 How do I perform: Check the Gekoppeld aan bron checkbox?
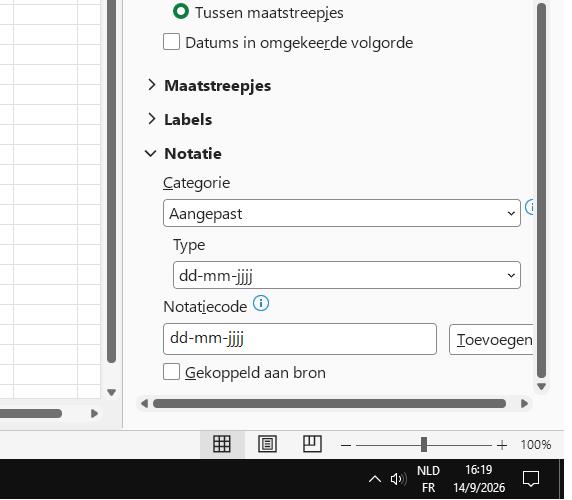171,372
